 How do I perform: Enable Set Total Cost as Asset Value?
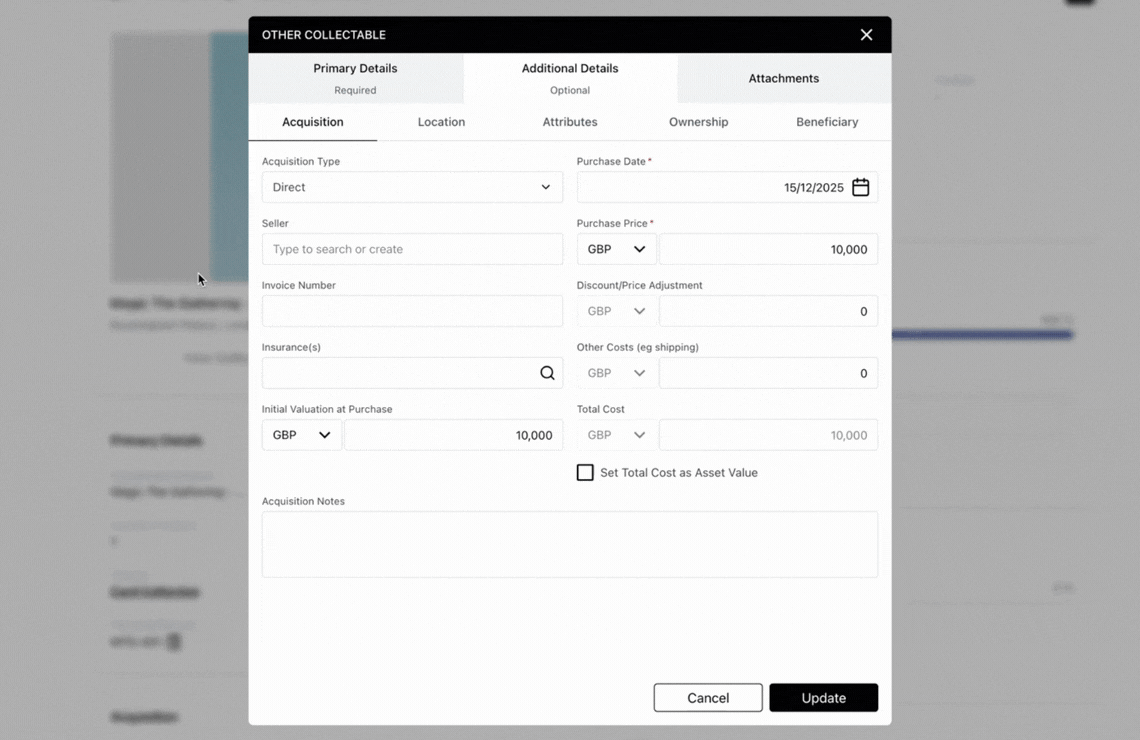pyautogui.click(x=585, y=472)
